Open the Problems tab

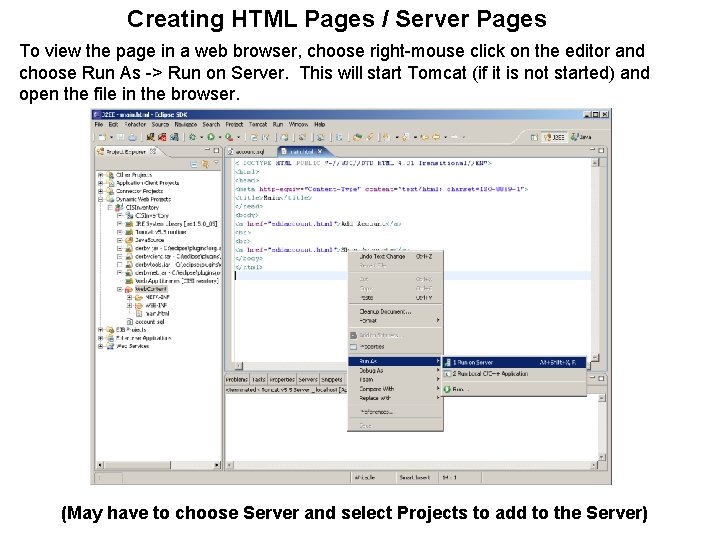(x=237, y=380)
